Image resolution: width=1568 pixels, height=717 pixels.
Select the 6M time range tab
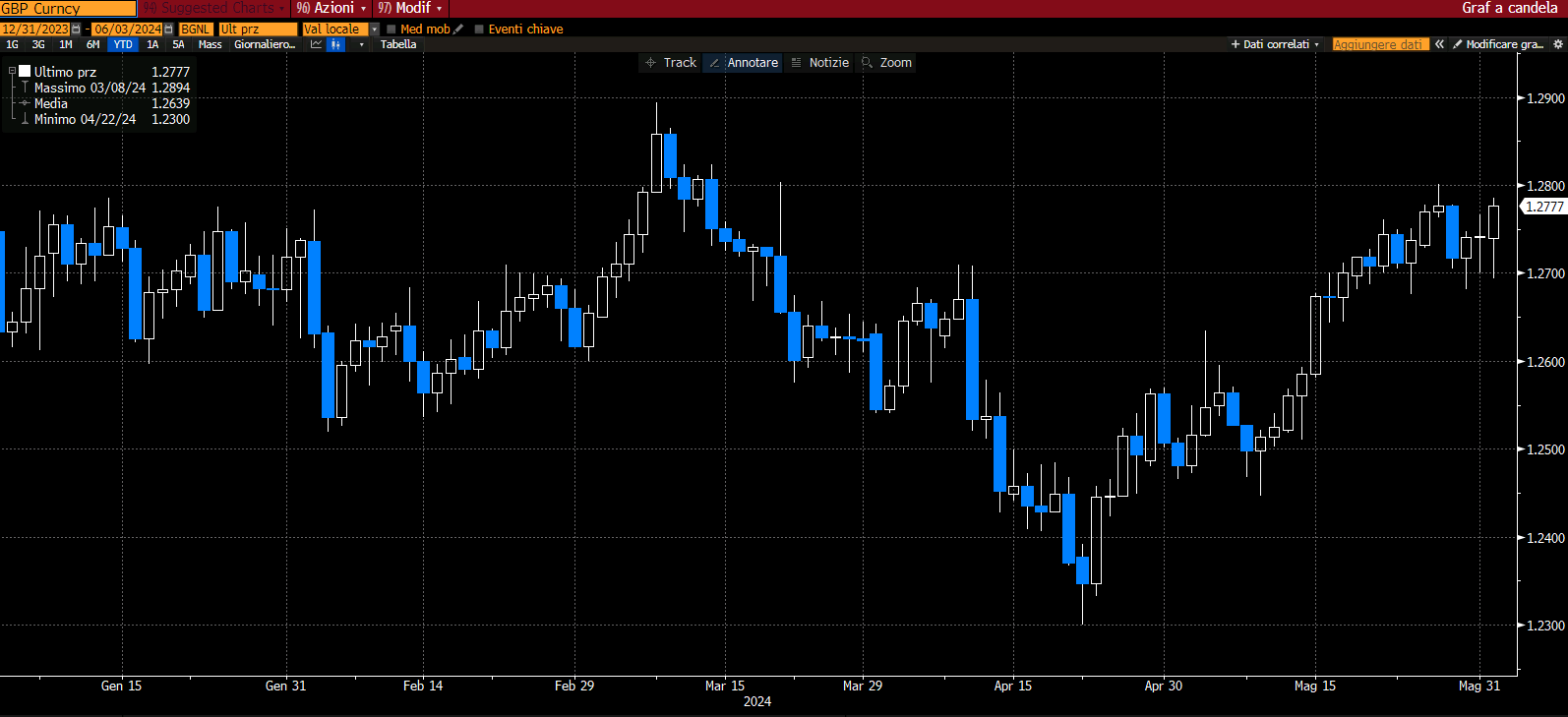(x=93, y=44)
